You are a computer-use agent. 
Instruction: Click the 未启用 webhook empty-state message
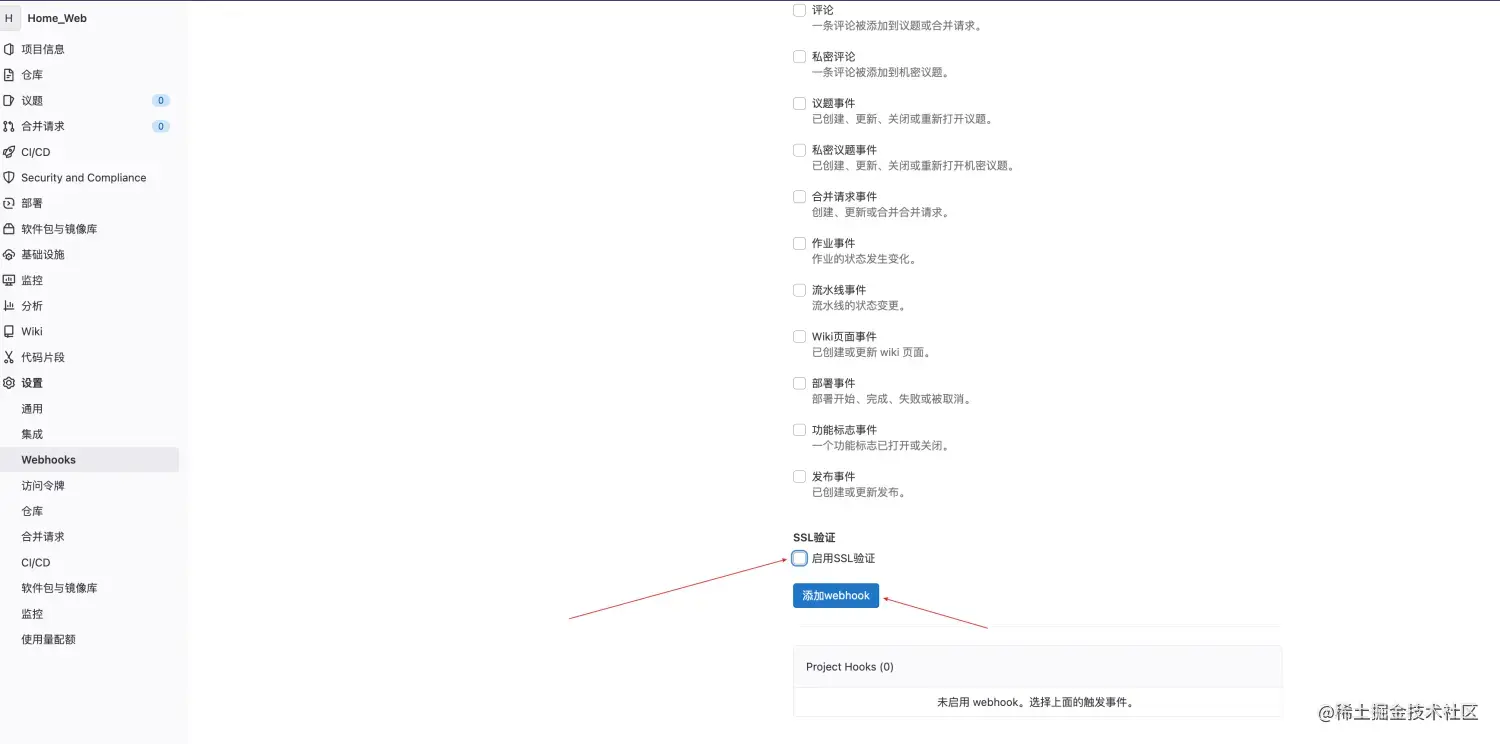1037,702
